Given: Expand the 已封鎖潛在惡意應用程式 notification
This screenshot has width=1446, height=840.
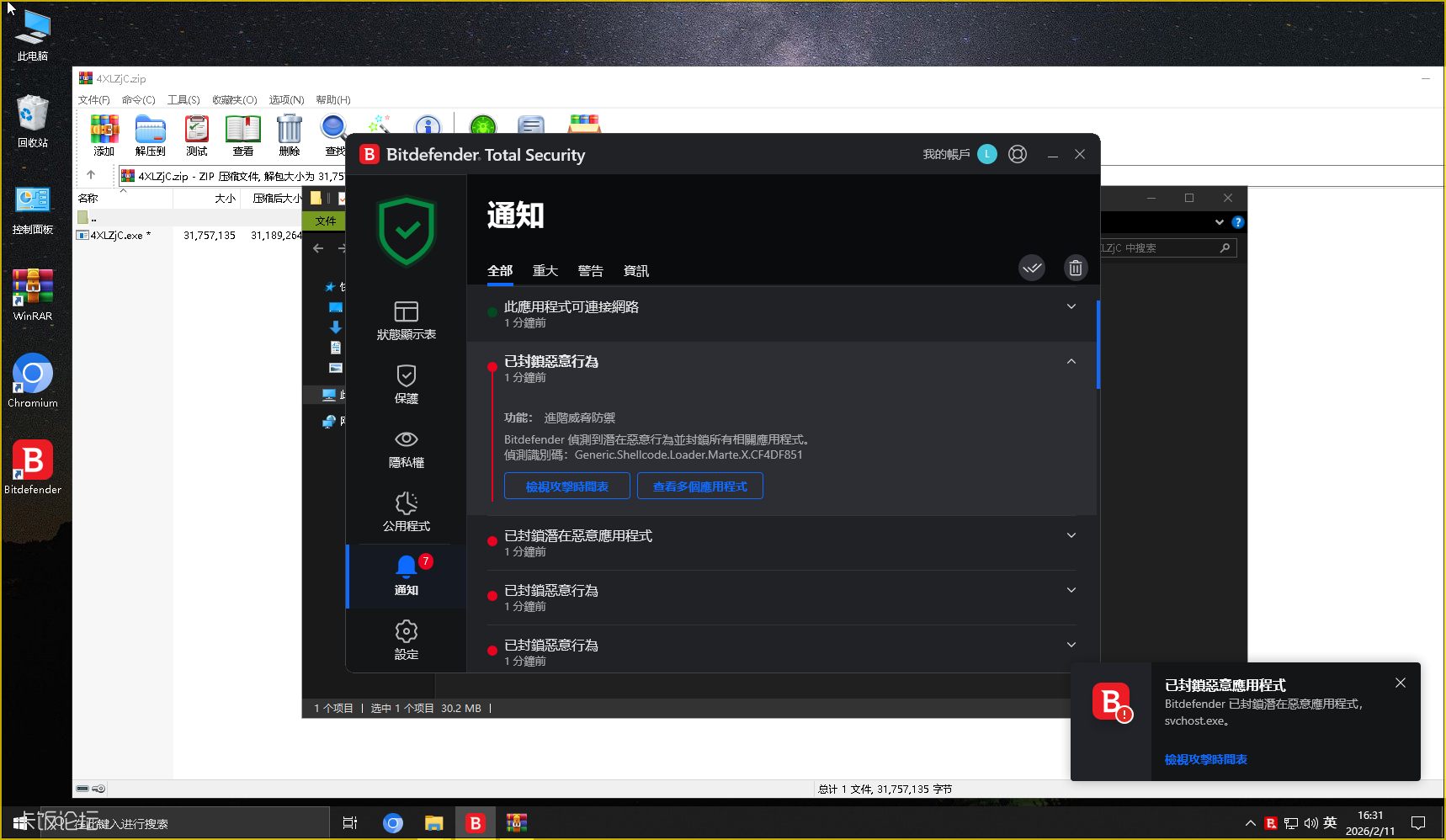Looking at the screenshot, I should 1071,536.
